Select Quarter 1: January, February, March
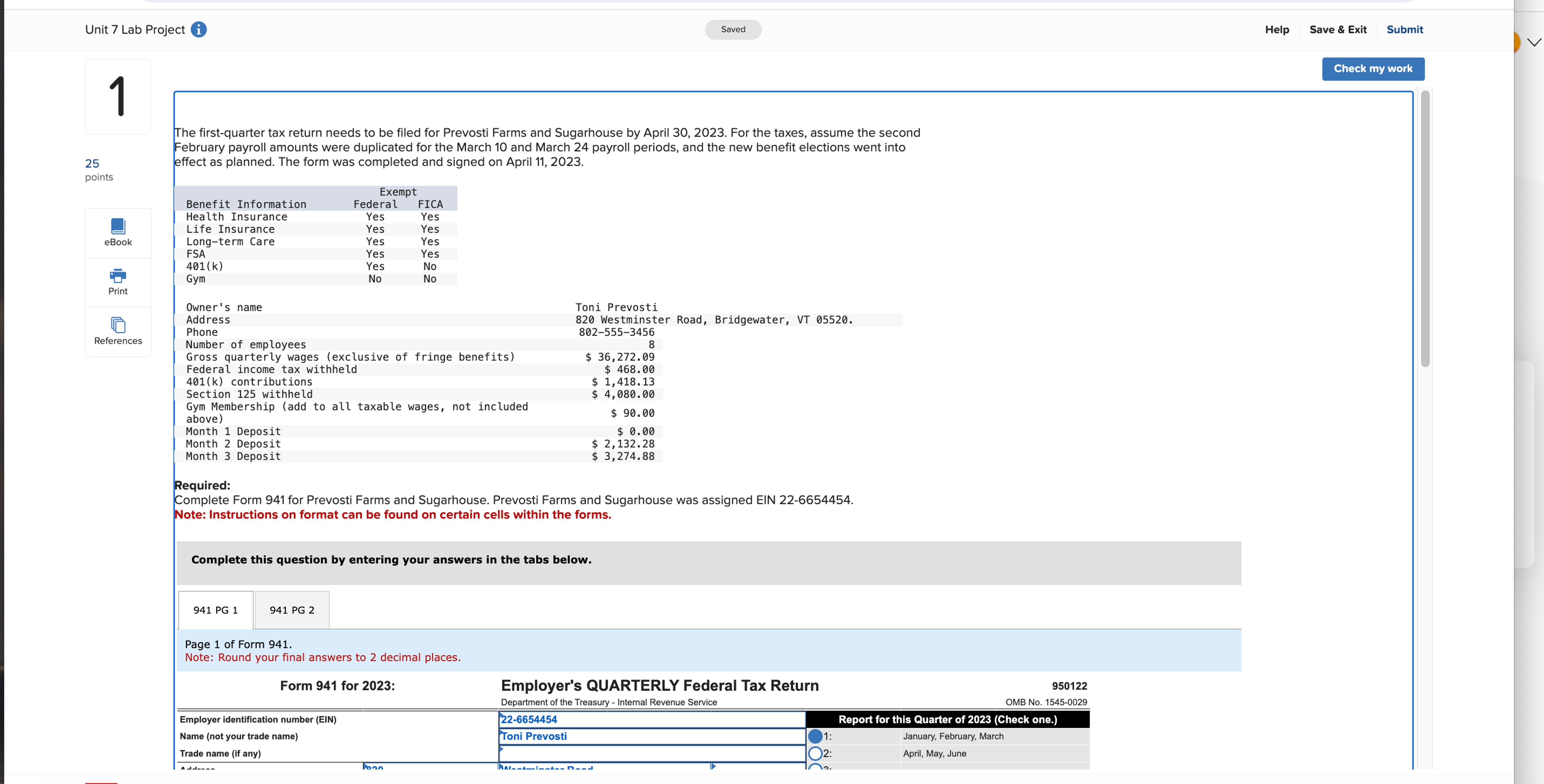The width and height of the screenshot is (1544, 784). (815, 736)
